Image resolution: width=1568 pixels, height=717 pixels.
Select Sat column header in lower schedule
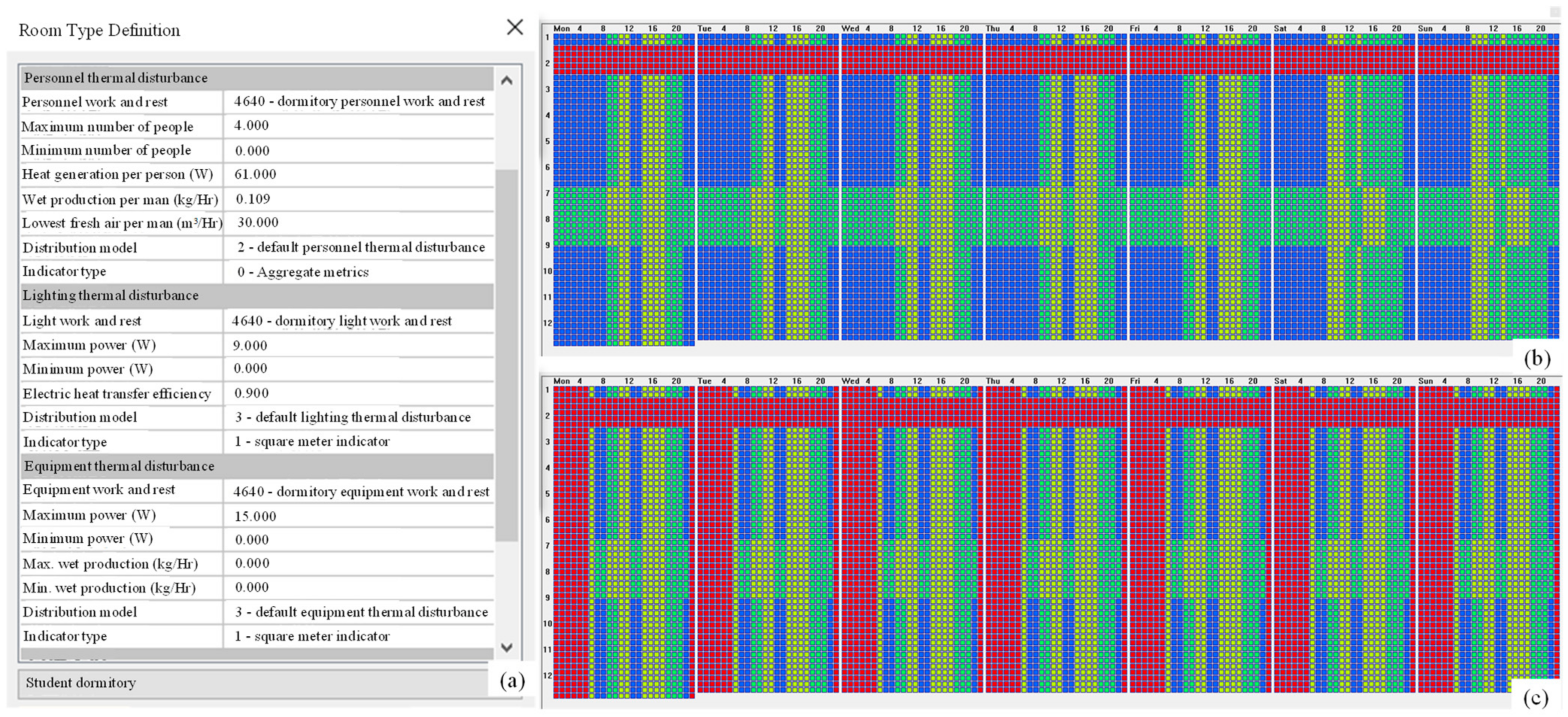click(x=1280, y=381)
